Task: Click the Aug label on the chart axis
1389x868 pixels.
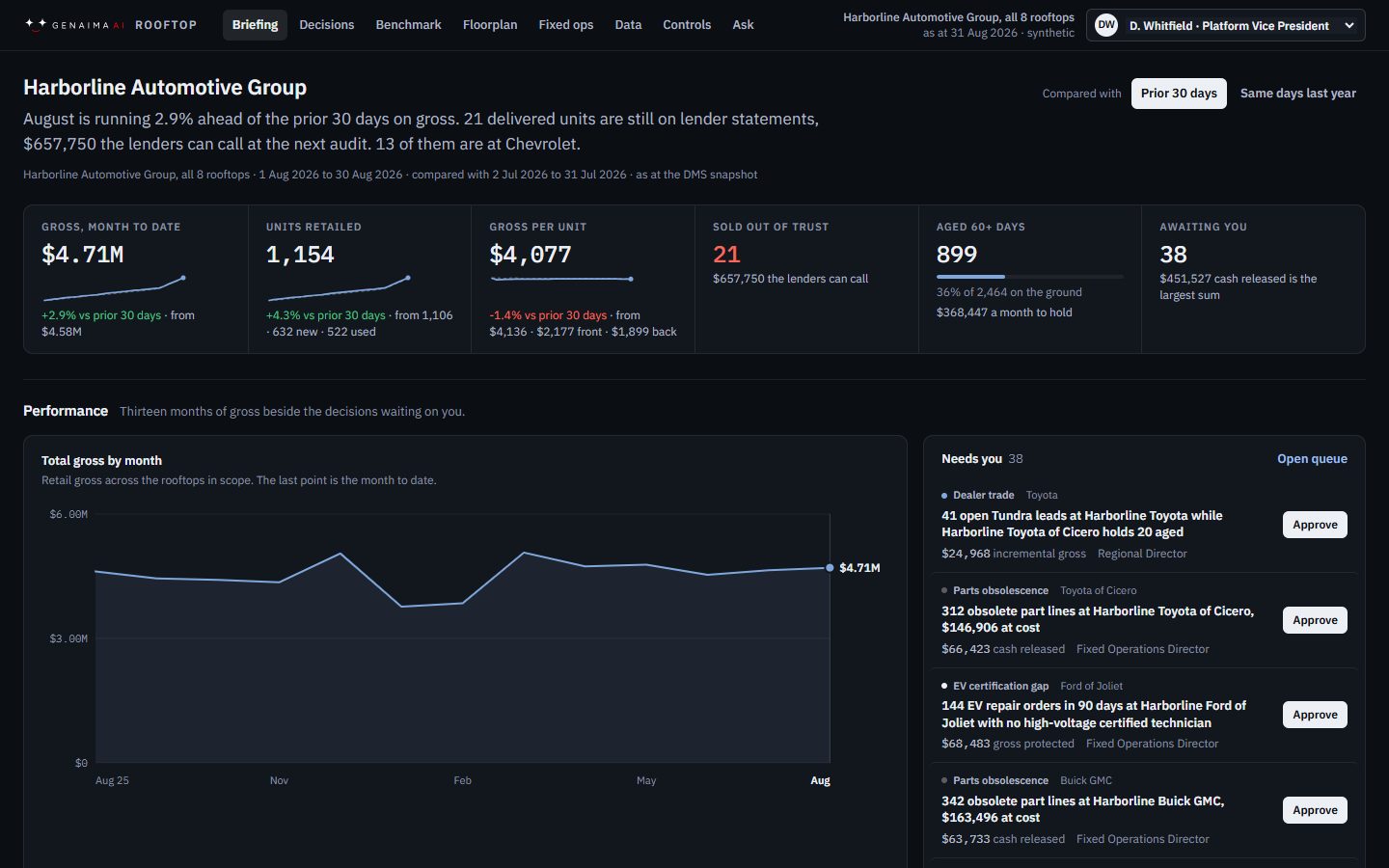Action: (x=820, y=780)
